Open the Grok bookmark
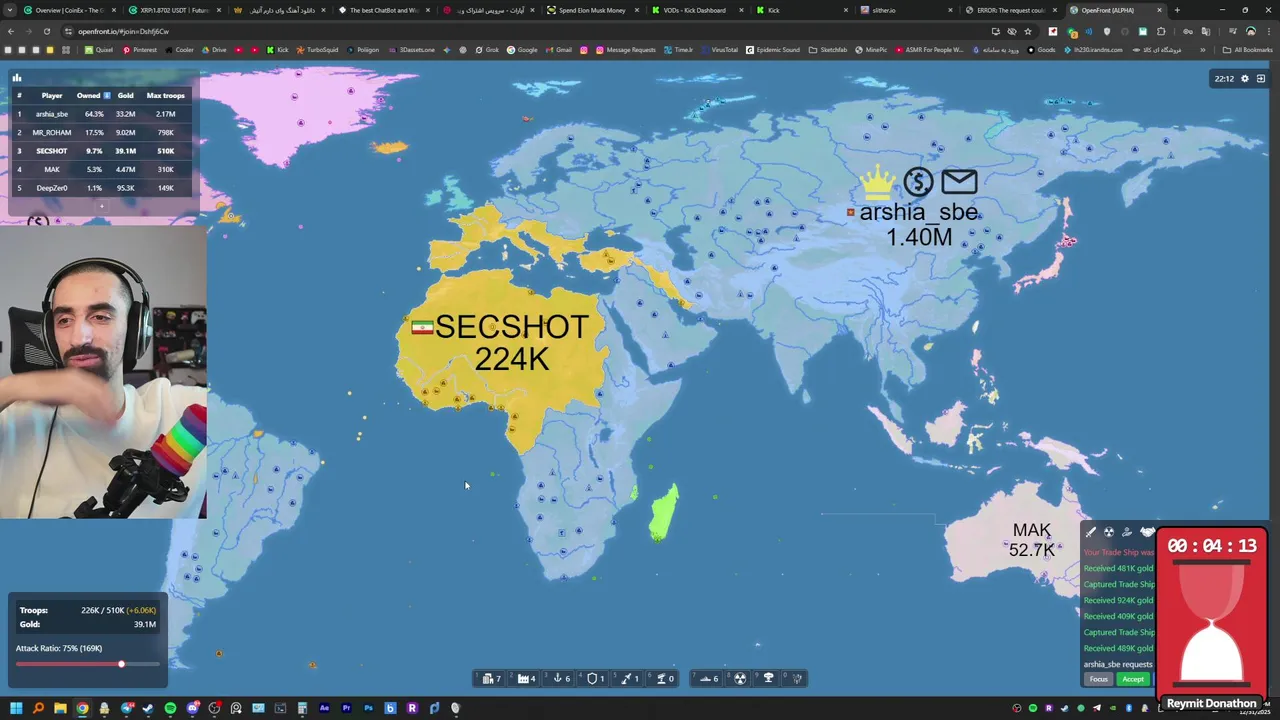1280x720 pixels. tap(487, 50)
